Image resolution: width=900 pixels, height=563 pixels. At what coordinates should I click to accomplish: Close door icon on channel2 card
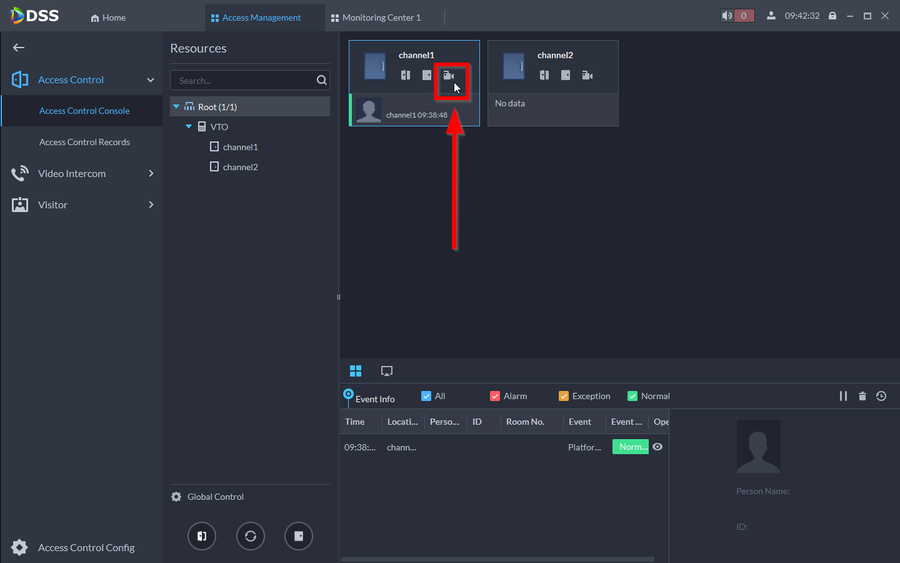click(x=565, y=75)
